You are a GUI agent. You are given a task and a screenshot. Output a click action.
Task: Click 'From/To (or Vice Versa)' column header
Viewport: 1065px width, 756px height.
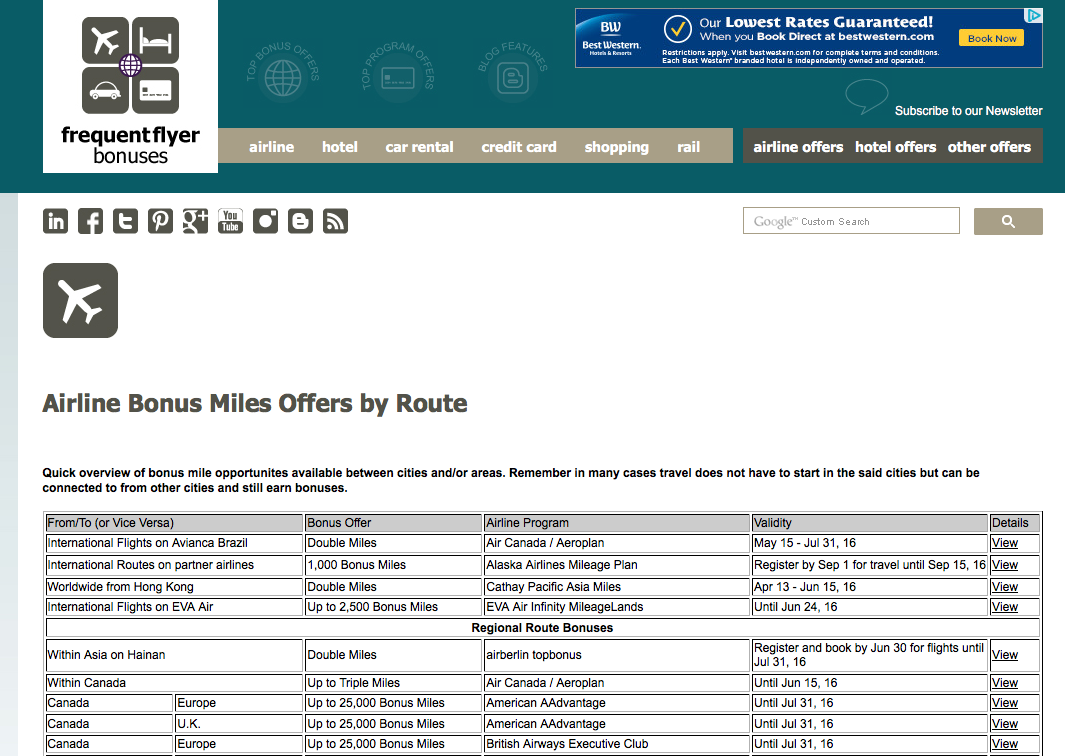tap(174, 522)
